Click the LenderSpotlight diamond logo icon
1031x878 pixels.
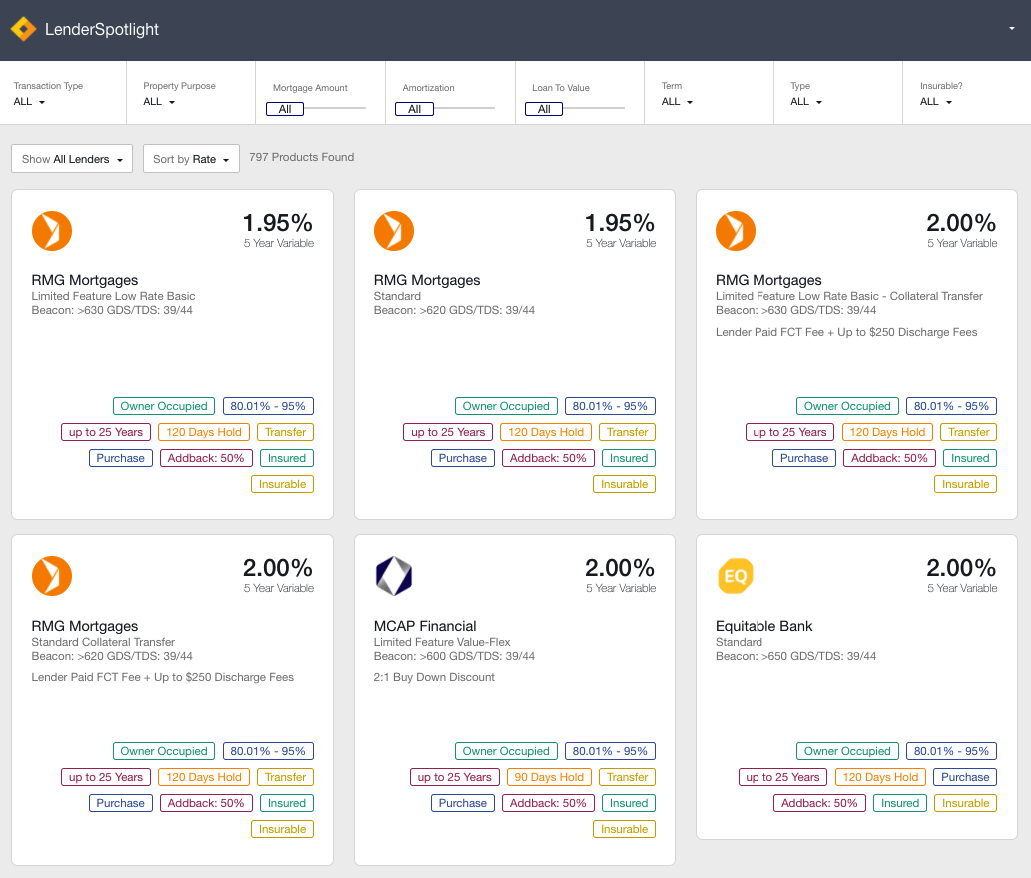[23, 29]
